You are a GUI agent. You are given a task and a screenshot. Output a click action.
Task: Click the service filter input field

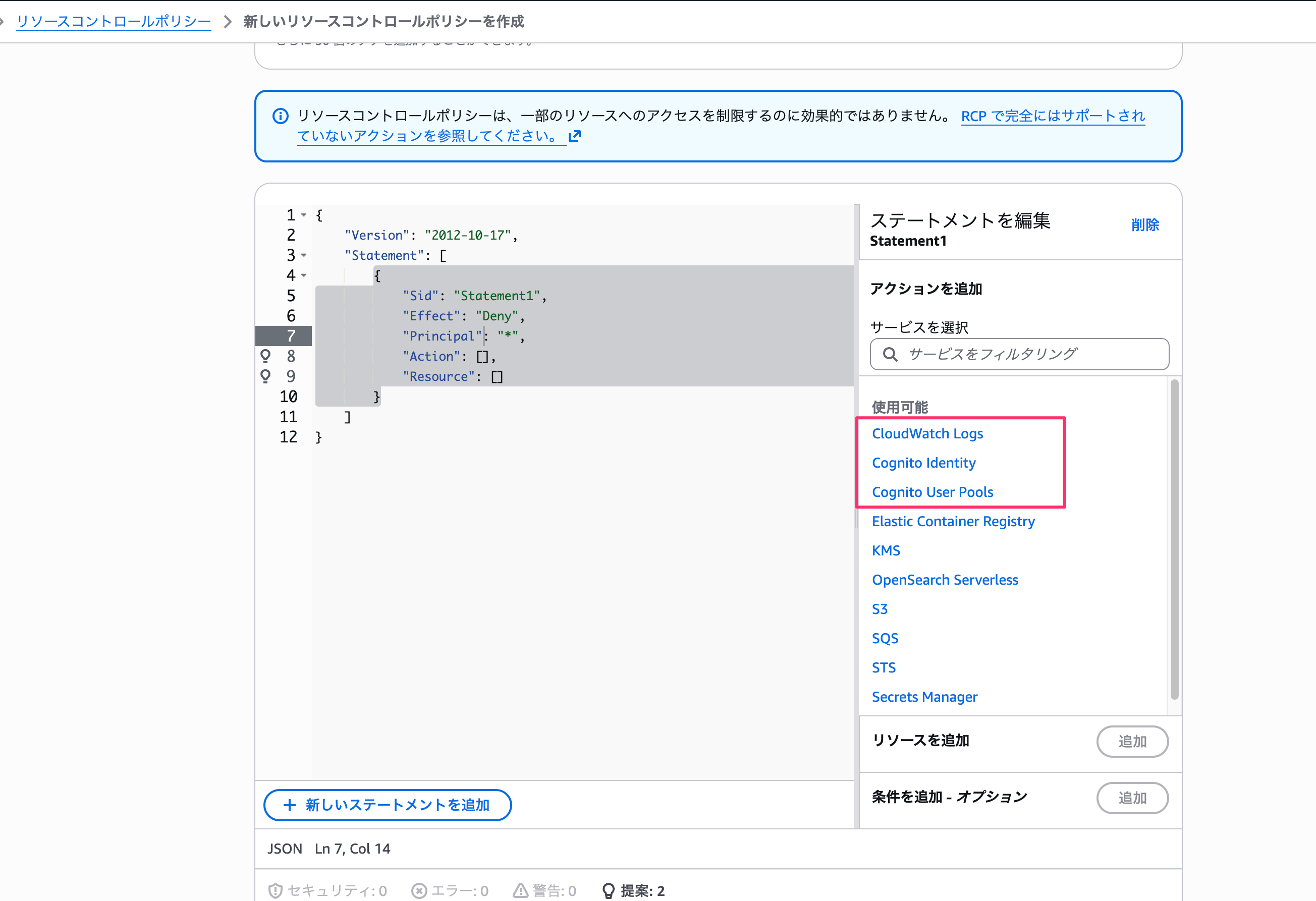(1019, 354)
